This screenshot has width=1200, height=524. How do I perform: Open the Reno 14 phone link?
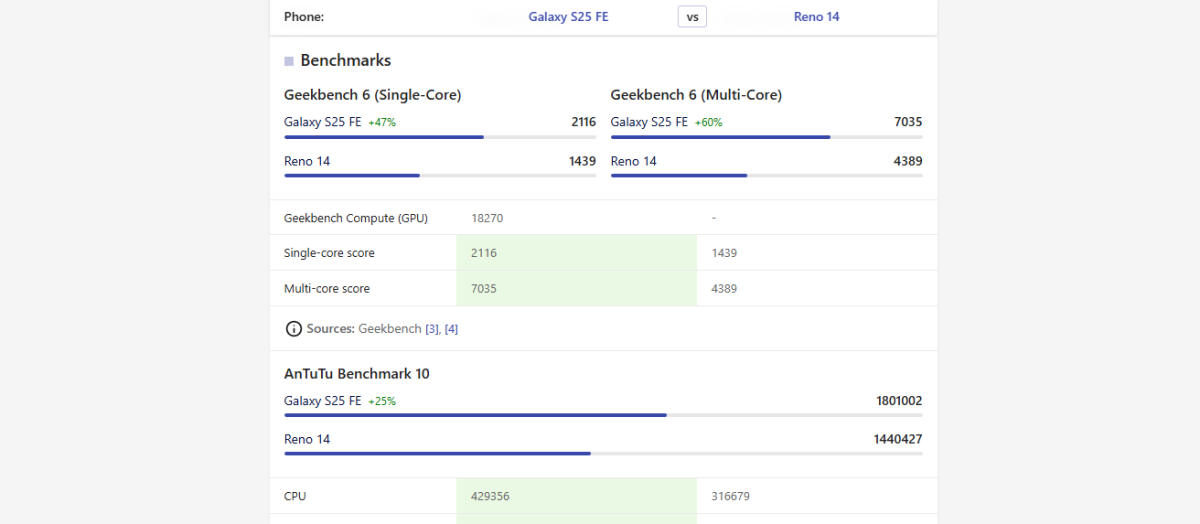pyautogui.click(x=816, y=17)
